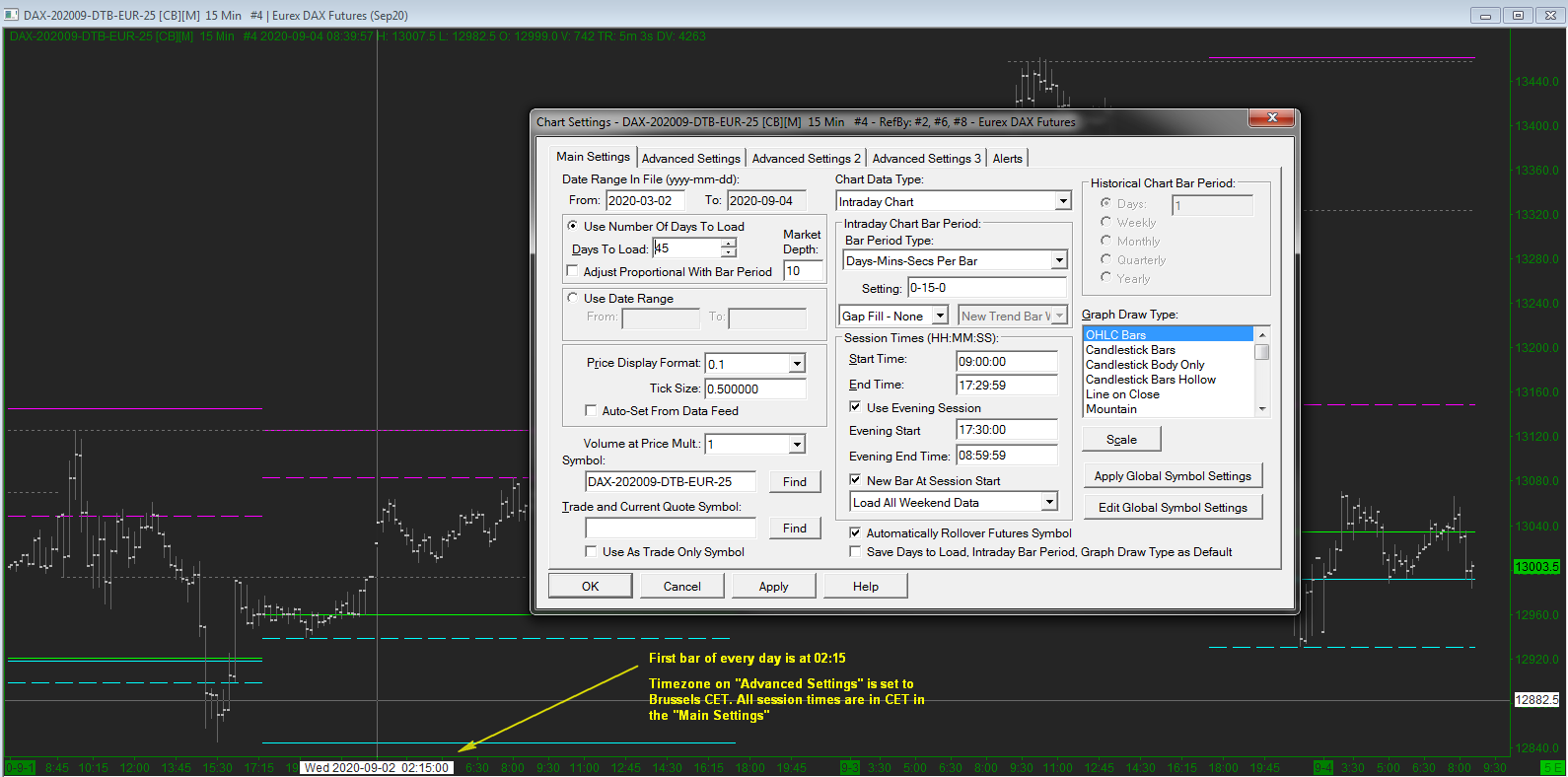Image resolution: width=1568 pixels, height=777 pixels.
Task: Open the Load All Weekend Data dropdown
Action: tap(1049, 502)
